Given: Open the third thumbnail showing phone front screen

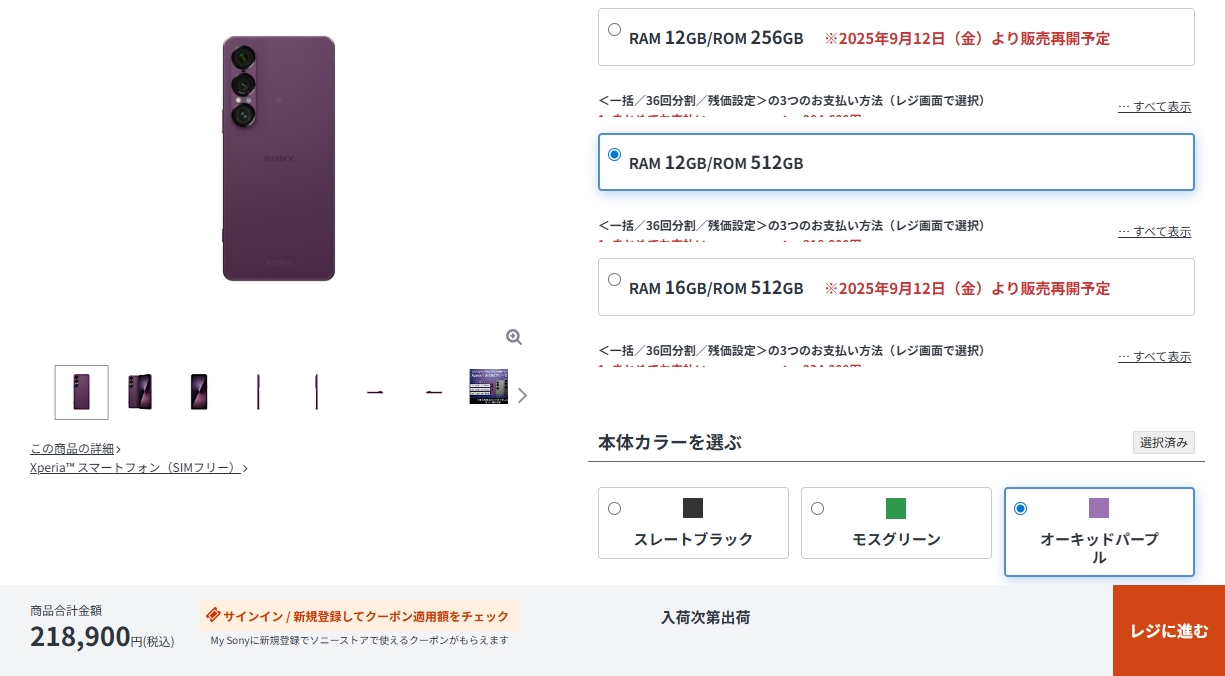Looking at the screenshot, I should [x=199, y=392].
